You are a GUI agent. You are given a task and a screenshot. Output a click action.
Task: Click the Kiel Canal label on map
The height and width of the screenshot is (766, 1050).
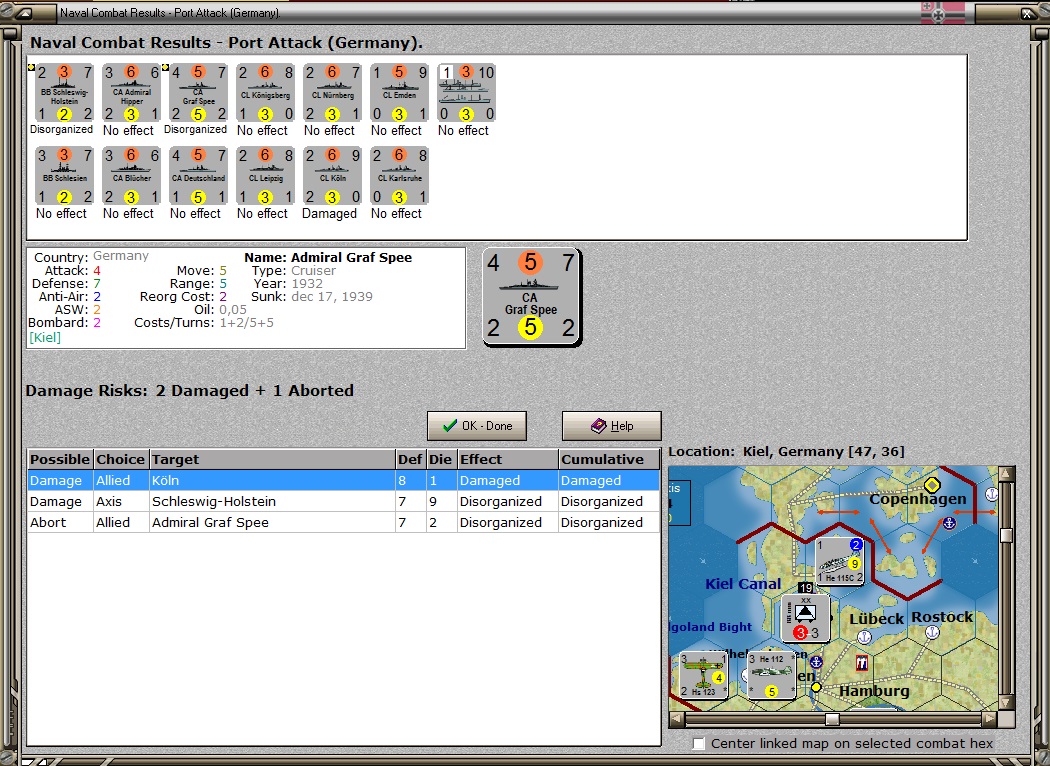(x=743, y=584)
